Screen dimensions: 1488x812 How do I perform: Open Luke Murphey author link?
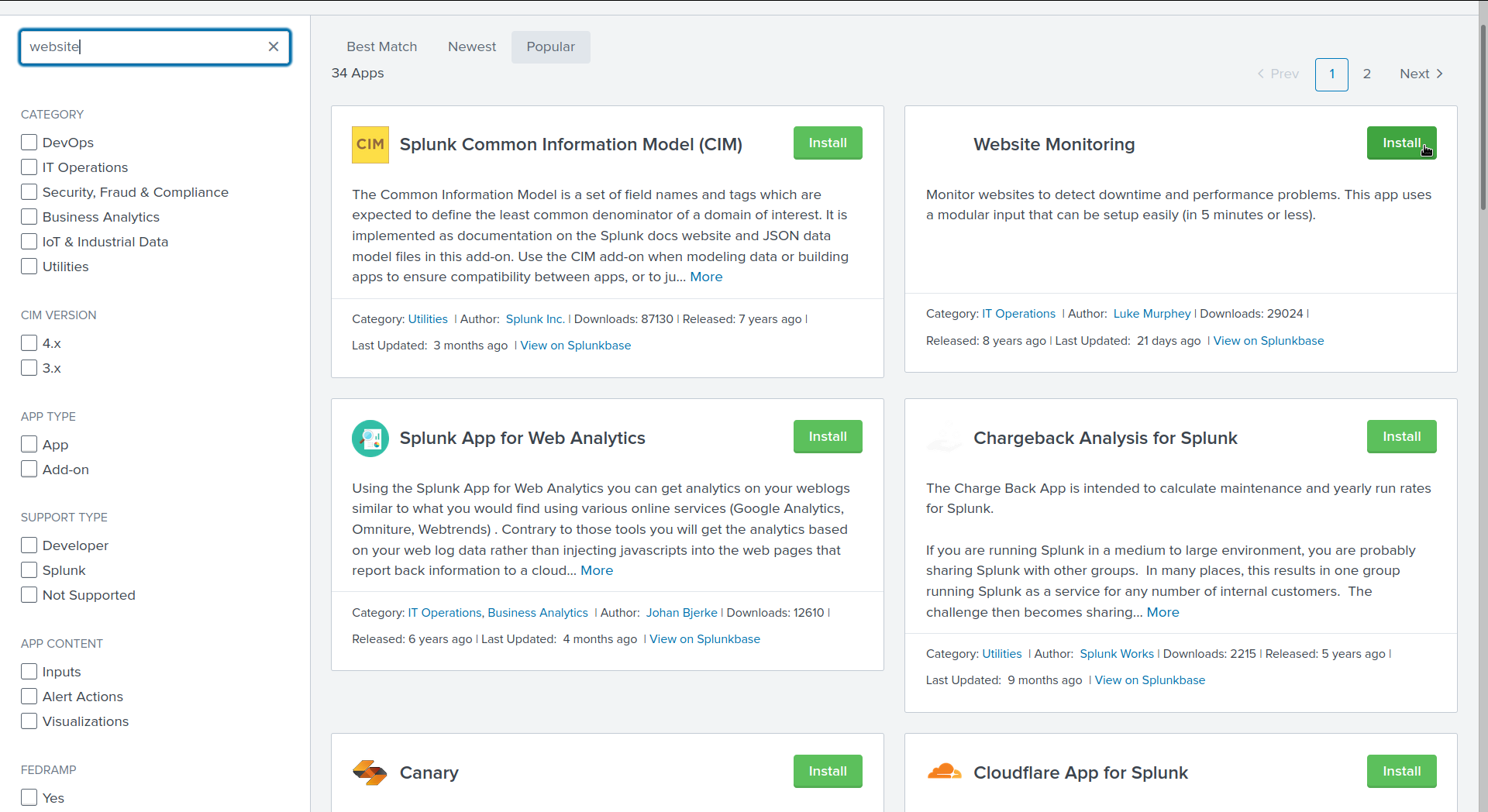[1152, 314]
